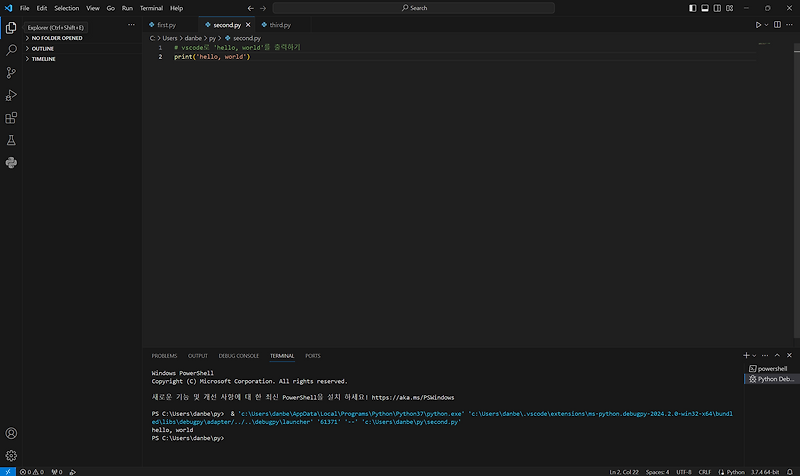
Task: Open the Accounts menu icon
Action: [11, 433]
